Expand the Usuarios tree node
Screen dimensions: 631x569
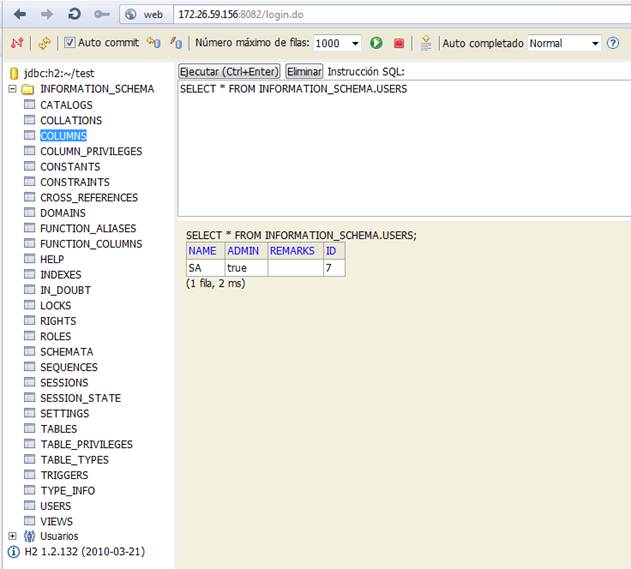coord(12,536)
